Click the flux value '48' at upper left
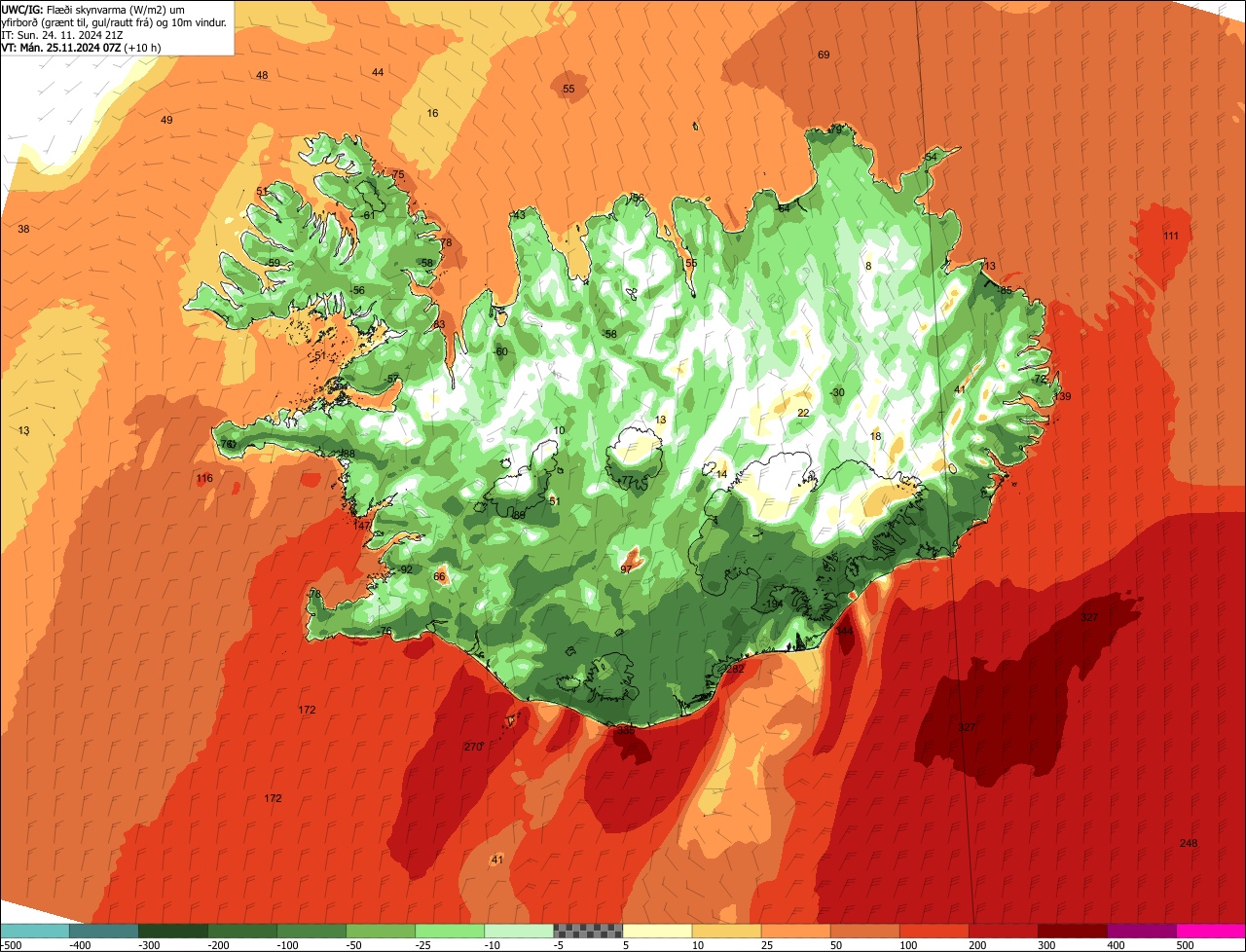The height and width of the screenshot is (952, 1246). (262, 76)
